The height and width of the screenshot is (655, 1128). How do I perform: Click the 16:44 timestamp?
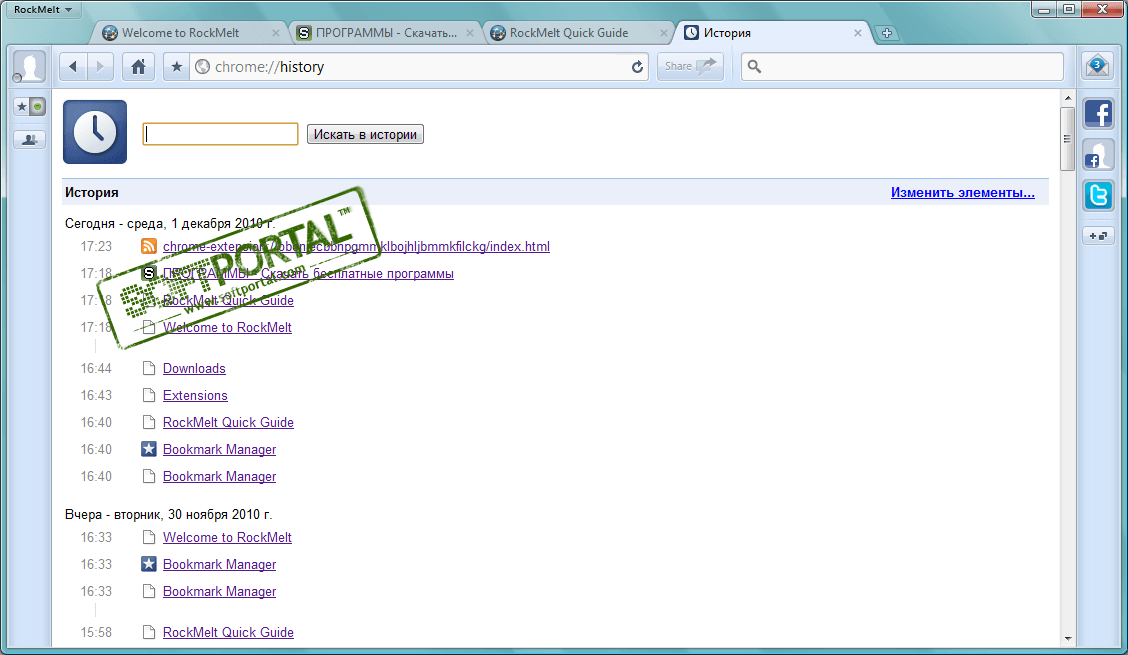[x=96, y=369]
